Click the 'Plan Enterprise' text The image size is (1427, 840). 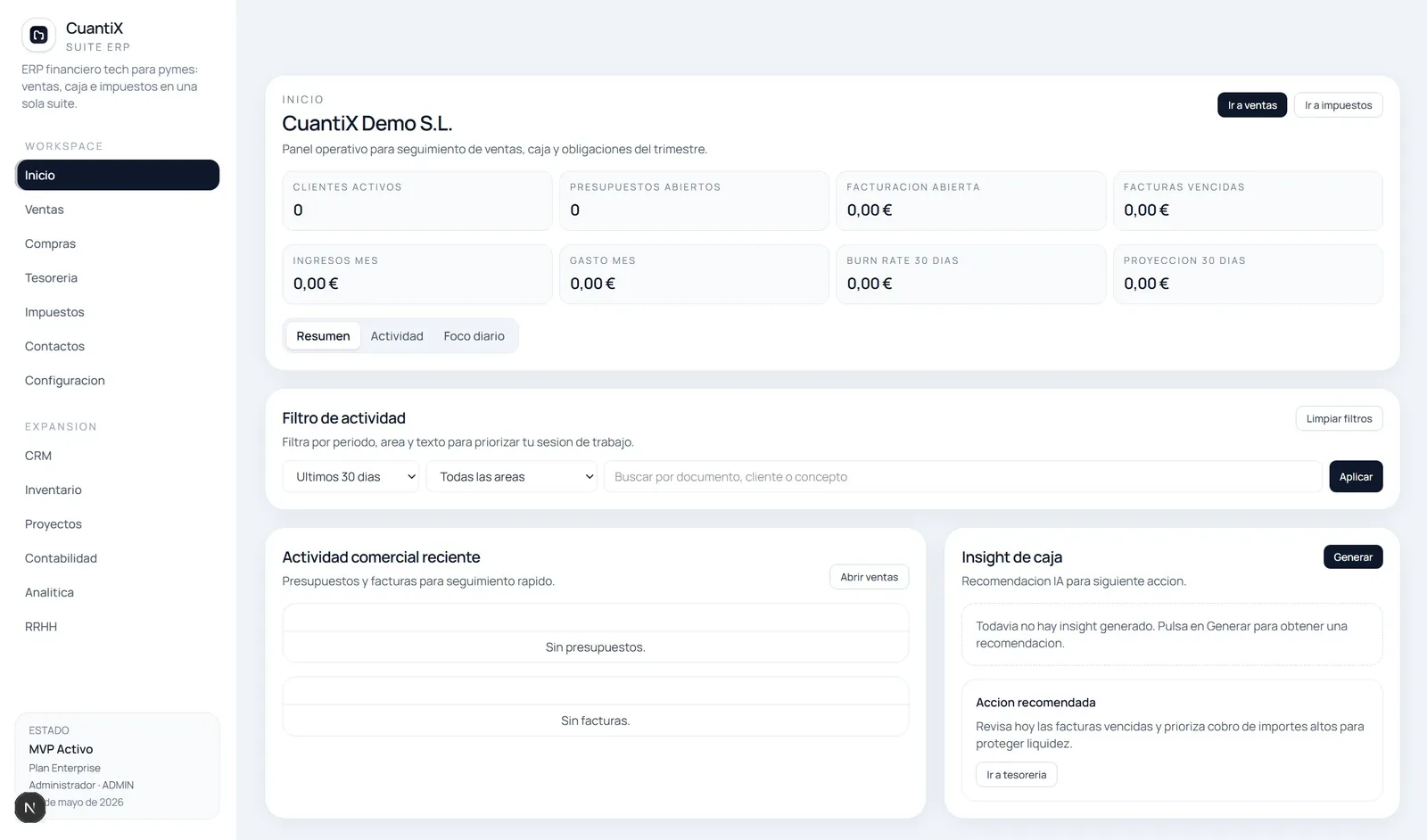point(64,768)
